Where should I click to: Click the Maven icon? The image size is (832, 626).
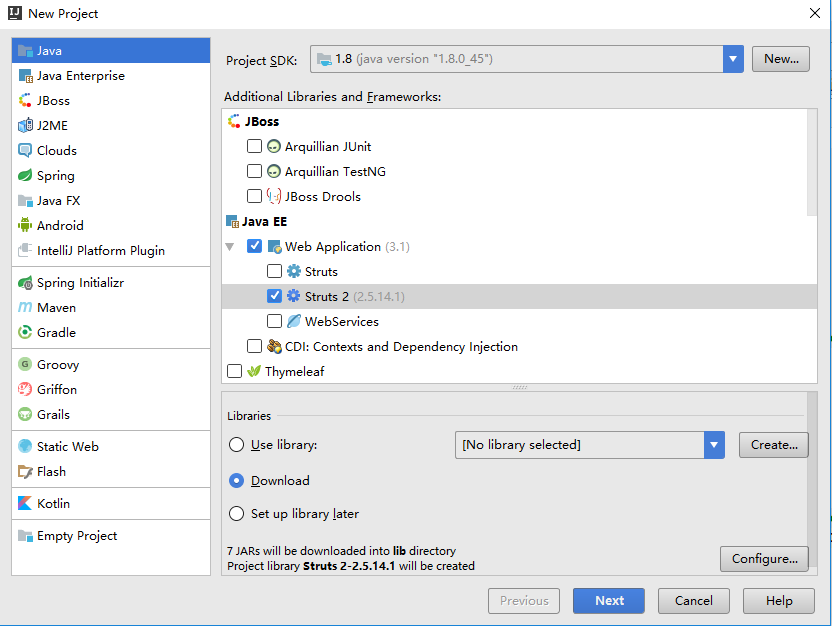point(25,308)
